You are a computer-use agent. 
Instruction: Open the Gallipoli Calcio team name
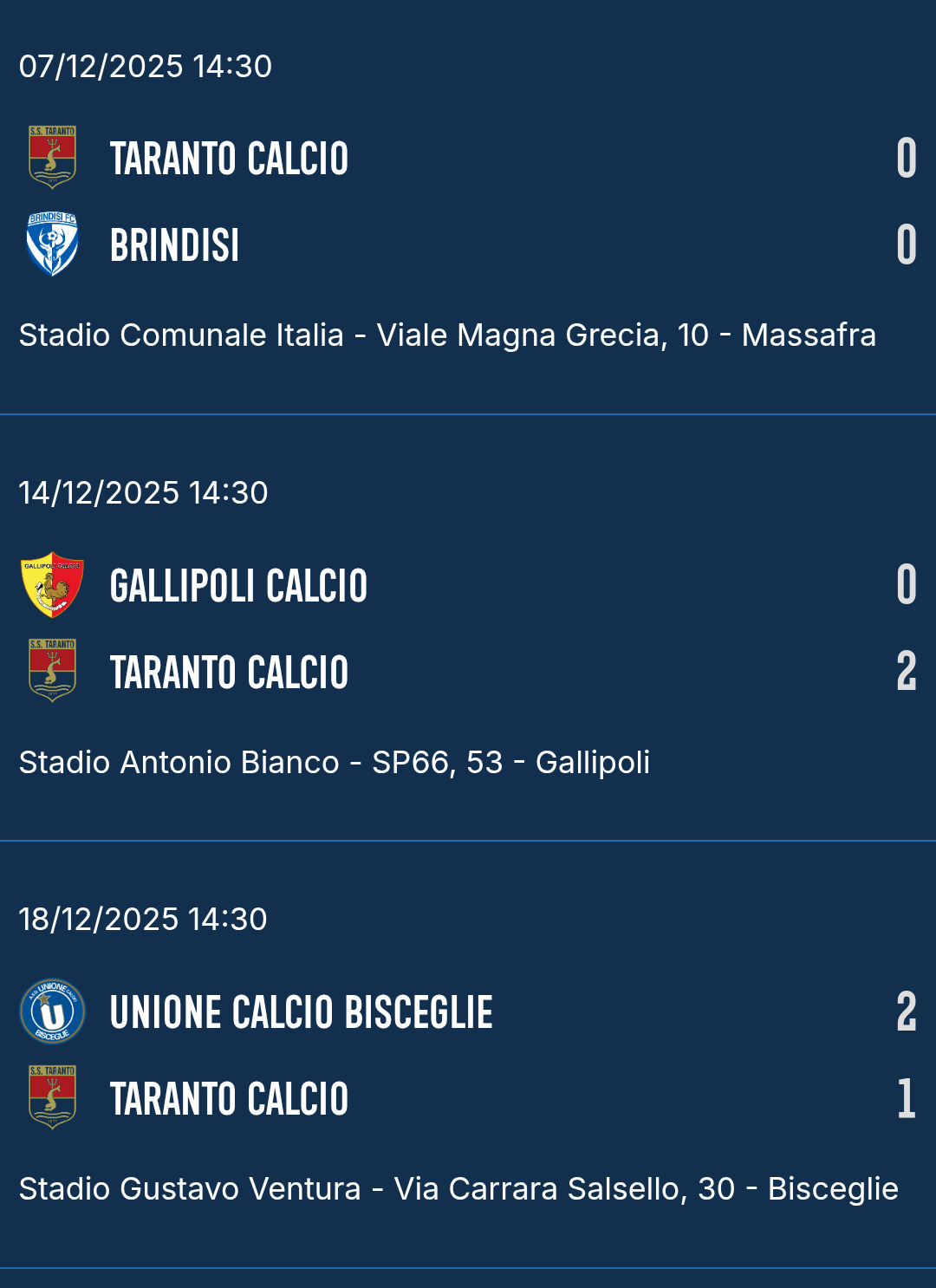click(x=238, y=586)
